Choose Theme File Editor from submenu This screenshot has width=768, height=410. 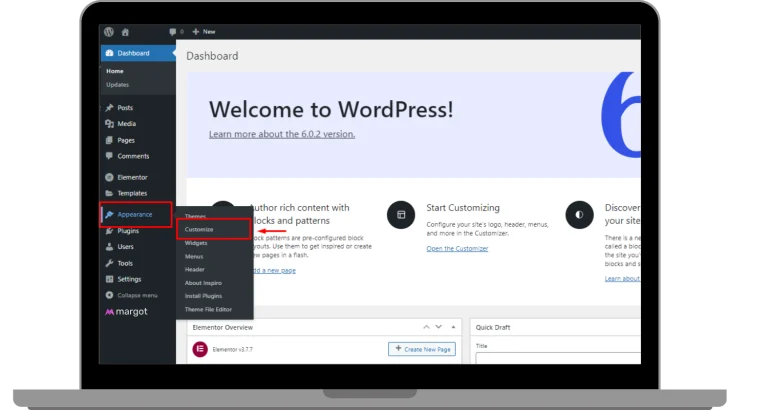[208, 309]
